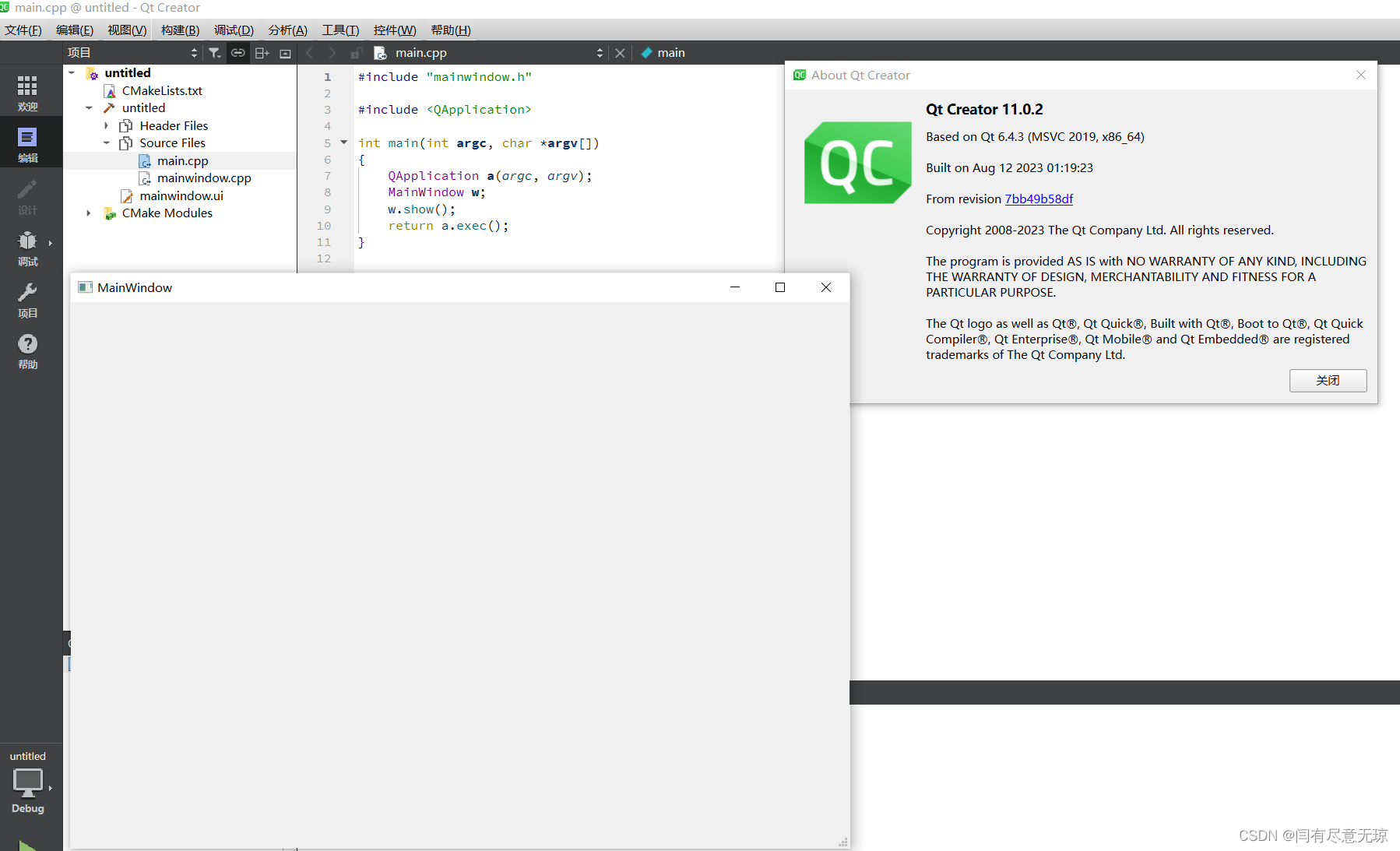Click the main.cpp file icon in editor toolbar
This screenshot has height=851, width=1400.
click(x=380, y=53)
